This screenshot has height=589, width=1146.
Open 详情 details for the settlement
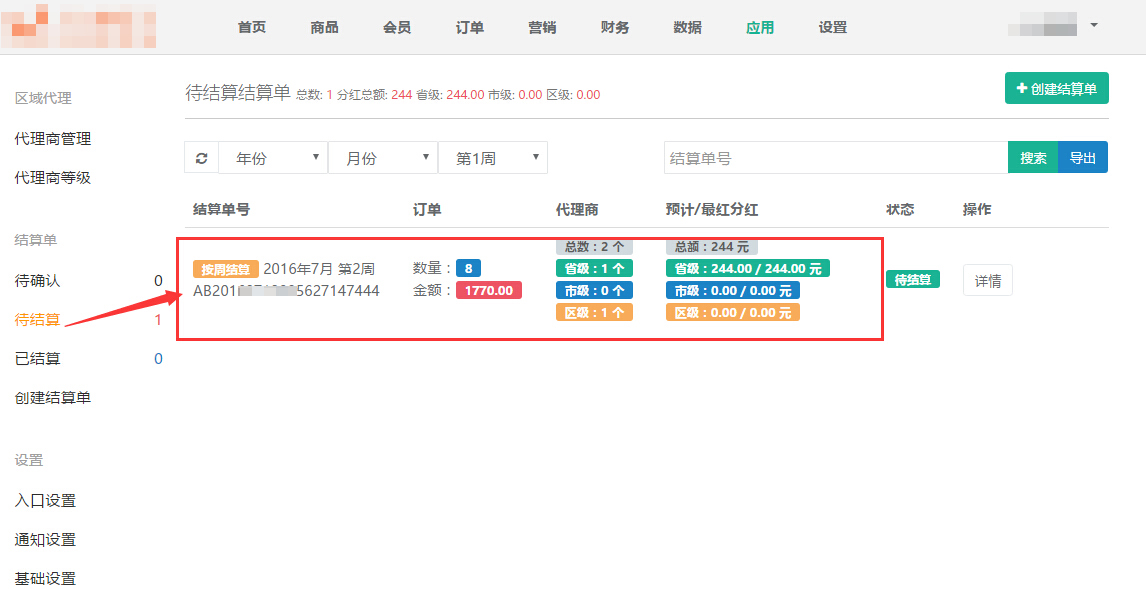point(987,281)
